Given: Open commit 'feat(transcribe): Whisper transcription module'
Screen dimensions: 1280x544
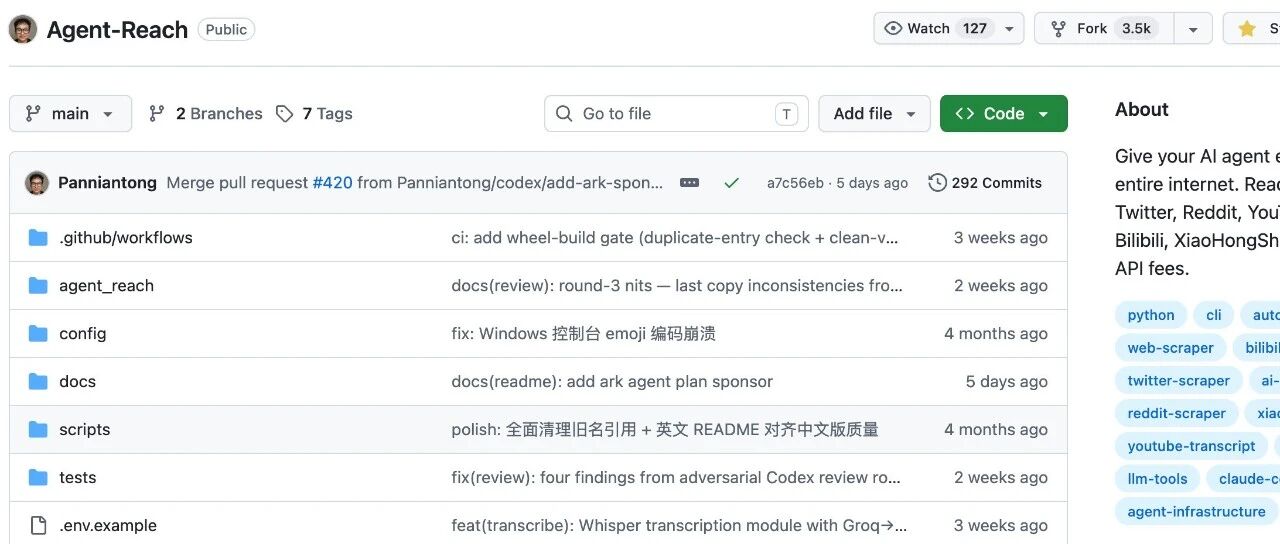Looking at the screenshot, I should point(679,525).
